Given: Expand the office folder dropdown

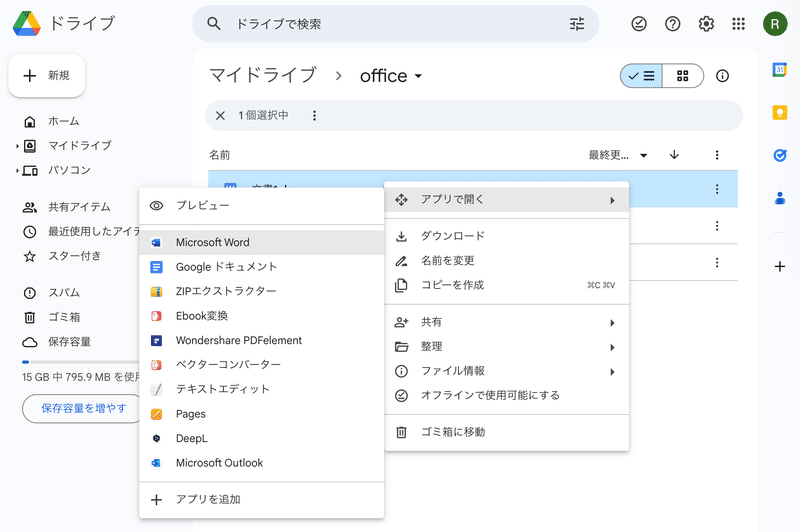Looking at the screenshot, I should pos(418,77).
